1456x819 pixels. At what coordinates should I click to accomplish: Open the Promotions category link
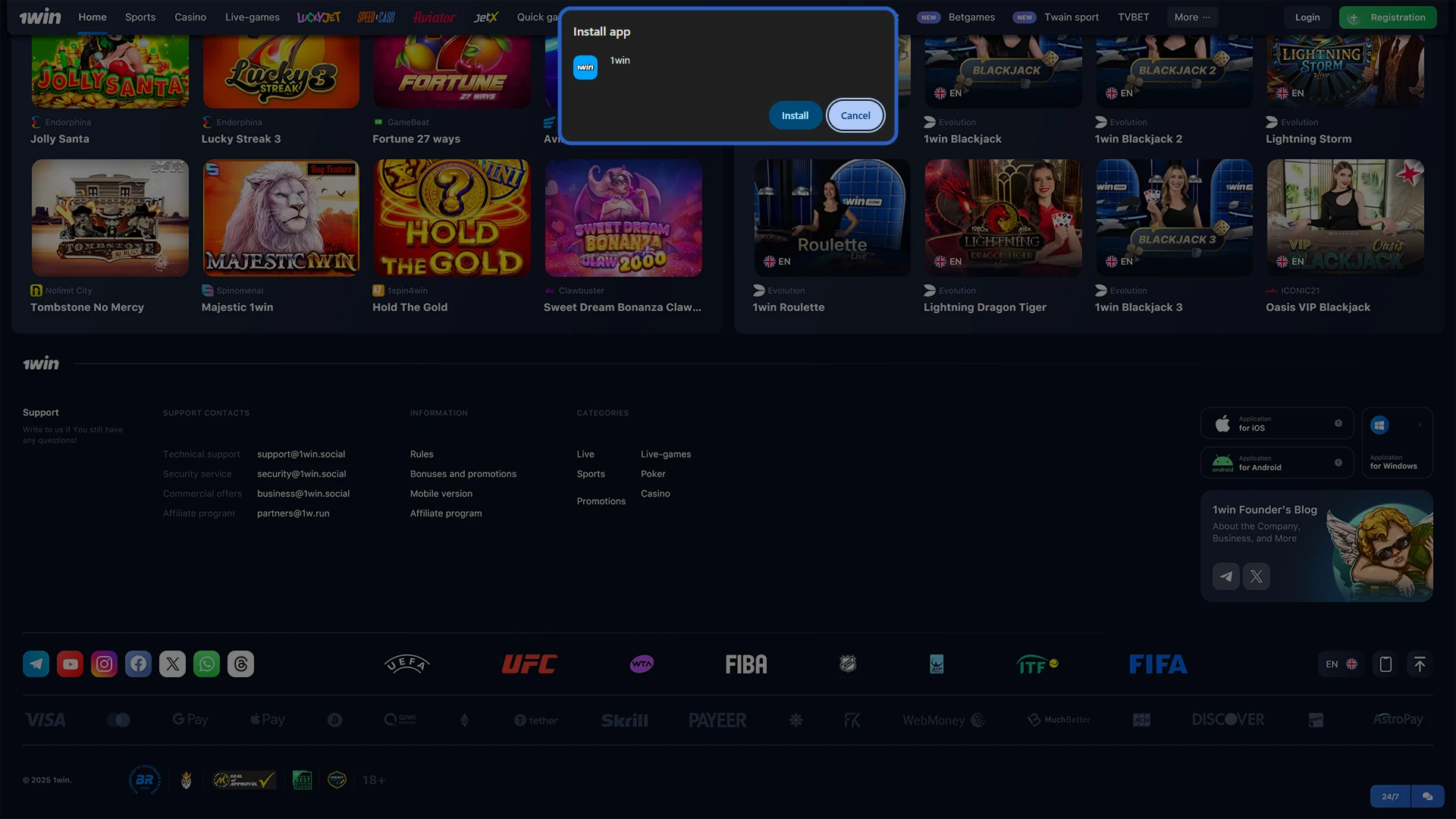tap(601, 501)
